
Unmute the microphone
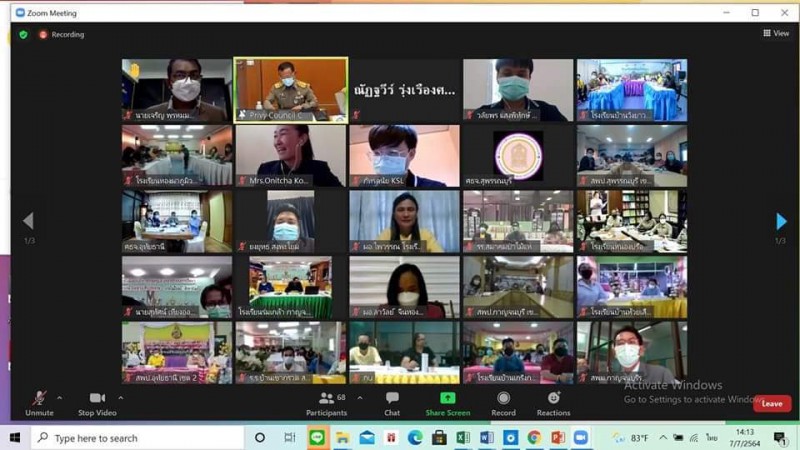click(39, 398)
